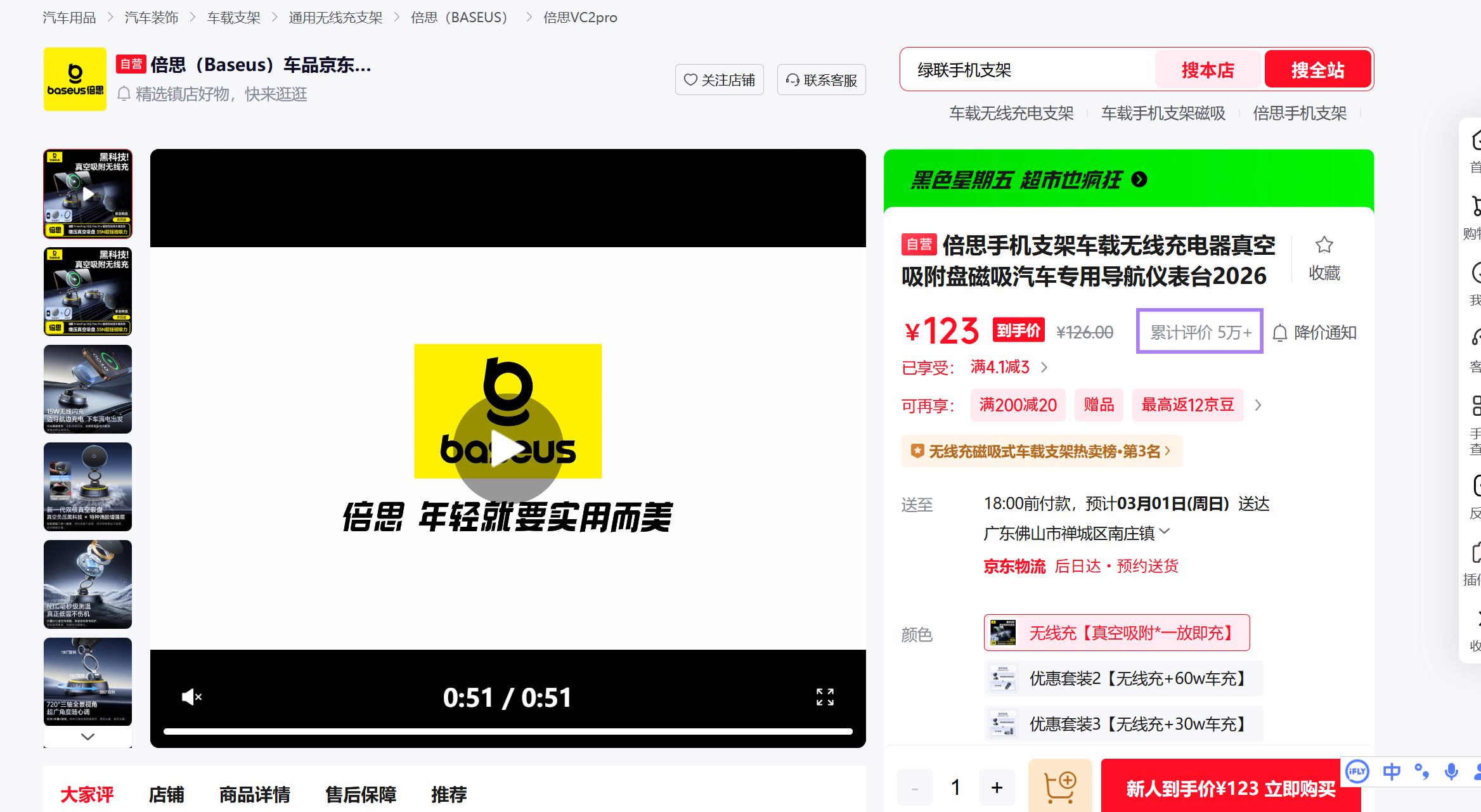The width and height of the screenshot is (1481, 812).
Task: Switch to 商品详情 tab
Action: (x=254, y=794)
